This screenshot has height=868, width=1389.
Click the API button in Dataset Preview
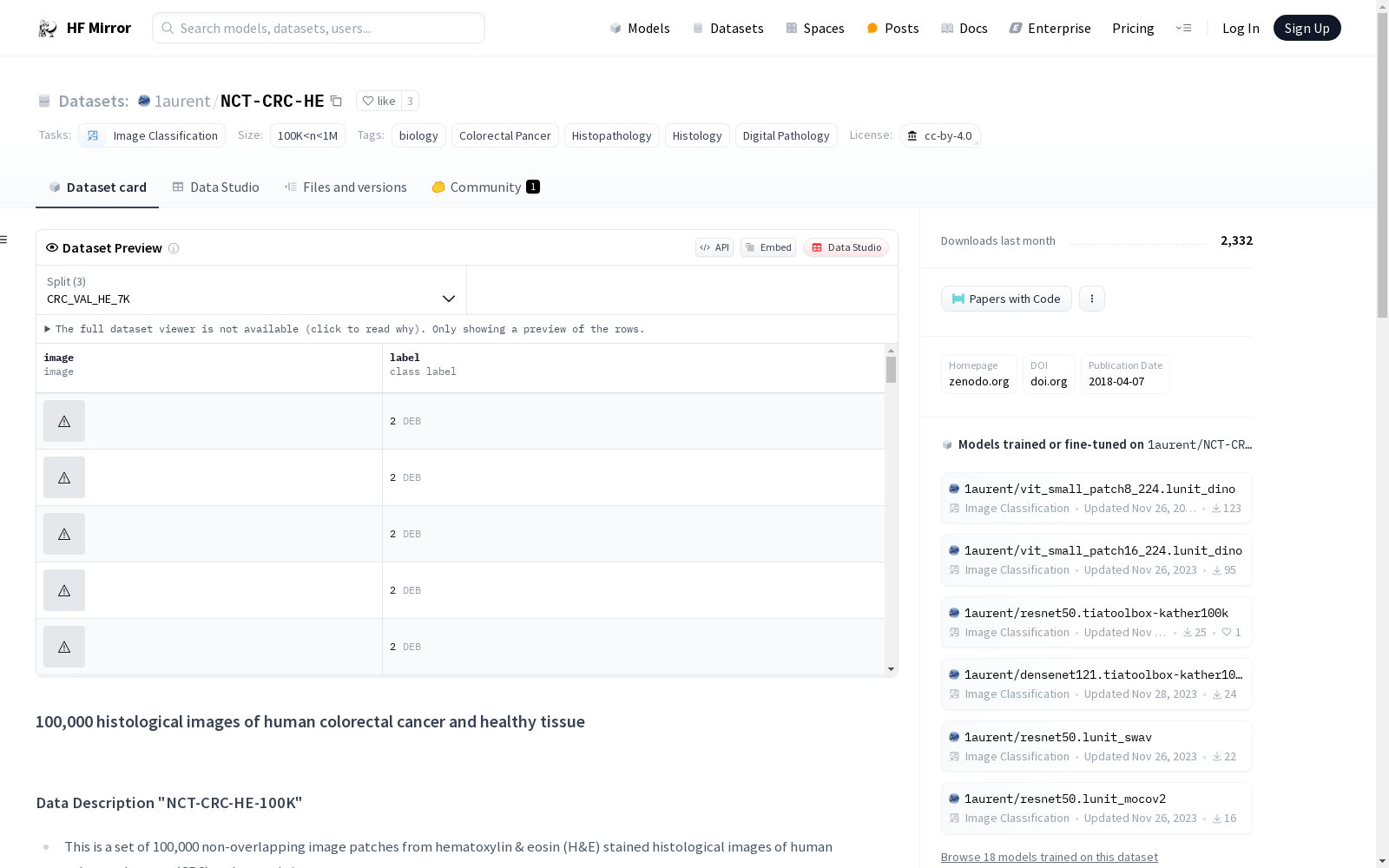click(714, 247)
